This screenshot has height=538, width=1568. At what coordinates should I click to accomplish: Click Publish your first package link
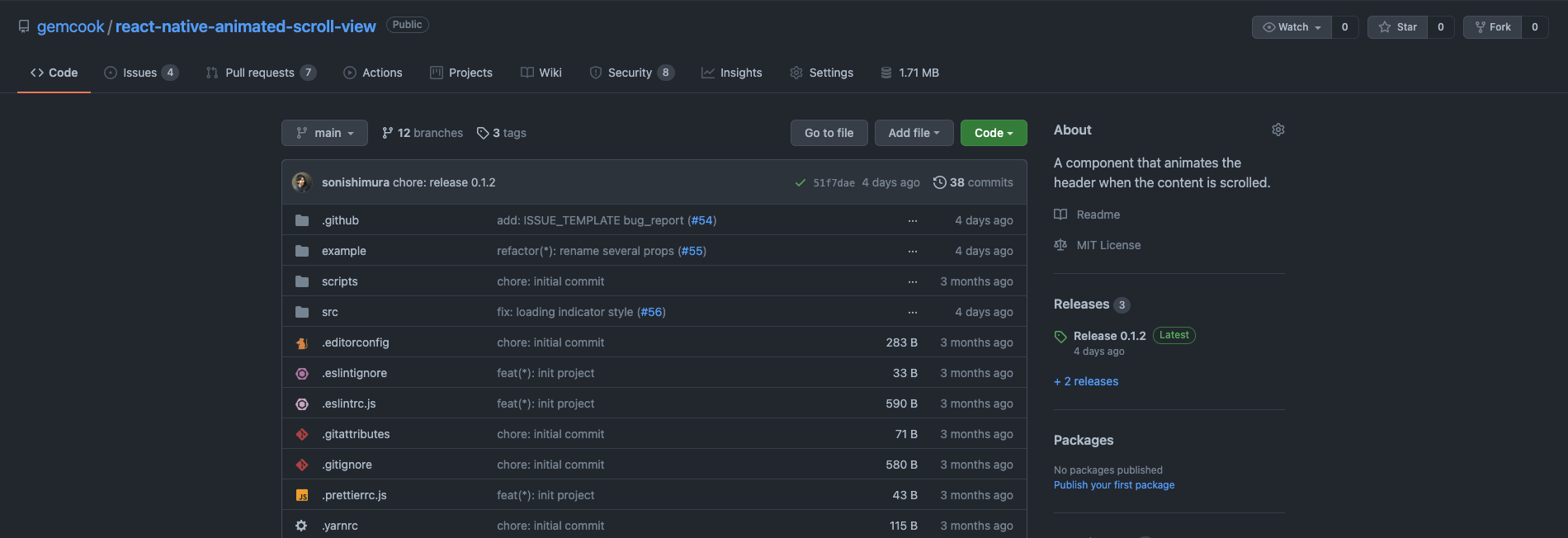pos(1113,485)
